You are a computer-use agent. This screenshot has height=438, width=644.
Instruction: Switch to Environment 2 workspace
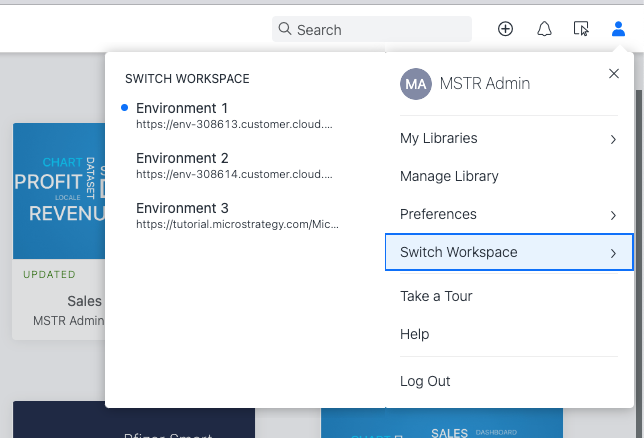(182, 158)
